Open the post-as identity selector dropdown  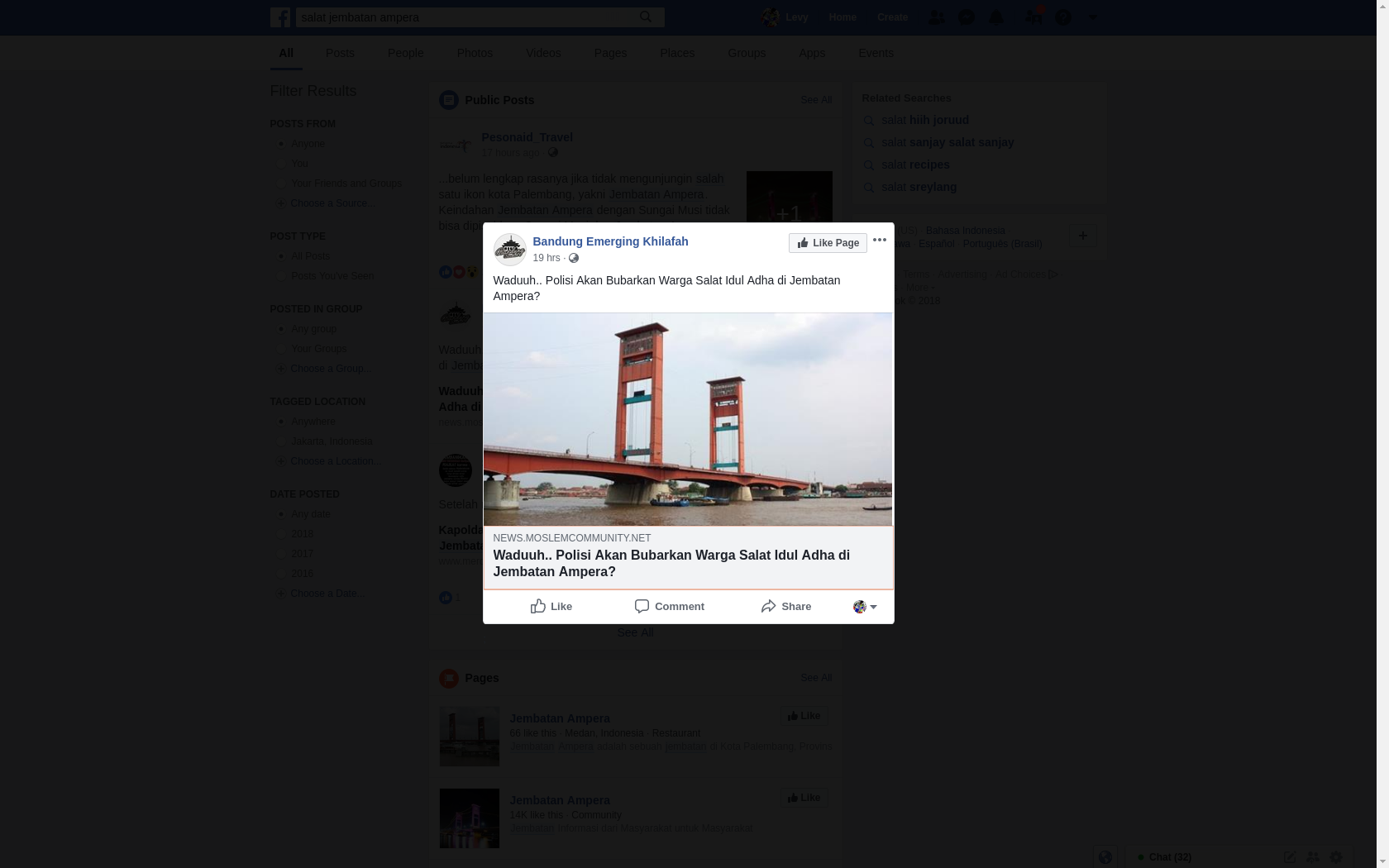(x=865, y=607)
